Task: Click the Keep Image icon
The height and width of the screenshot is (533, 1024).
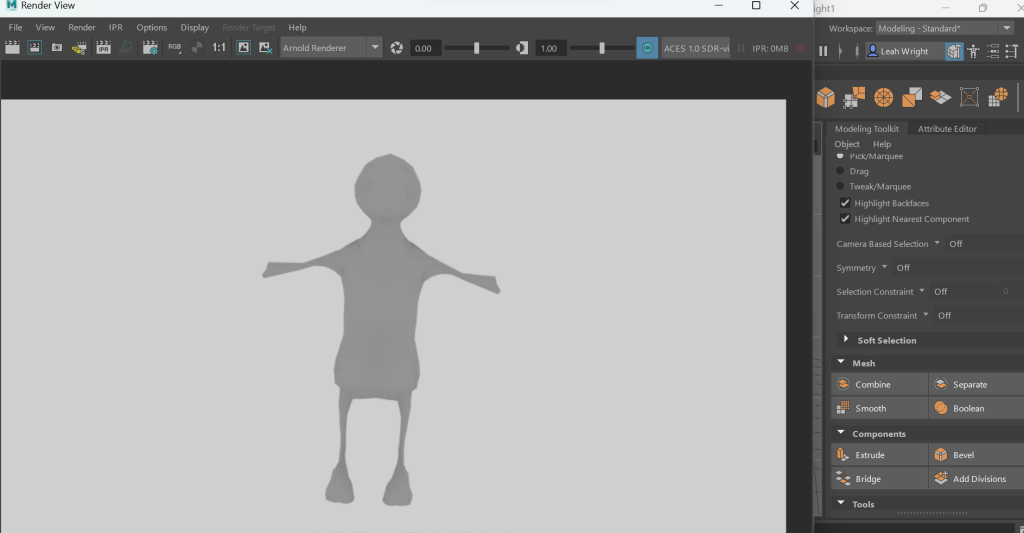Action: coord(243,48)
